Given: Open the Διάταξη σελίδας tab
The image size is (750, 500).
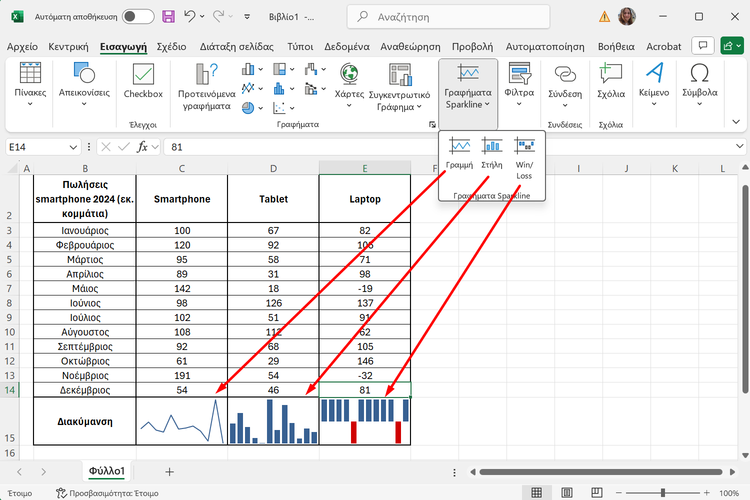Looking at the screenshot, I should click(237, 46).
